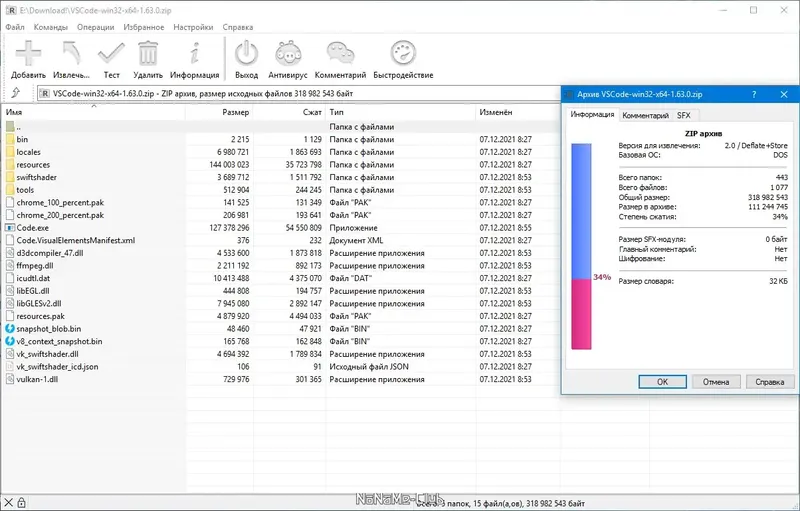
Task: Select d3dcompiler_47.dll file name
Action: 49,253
